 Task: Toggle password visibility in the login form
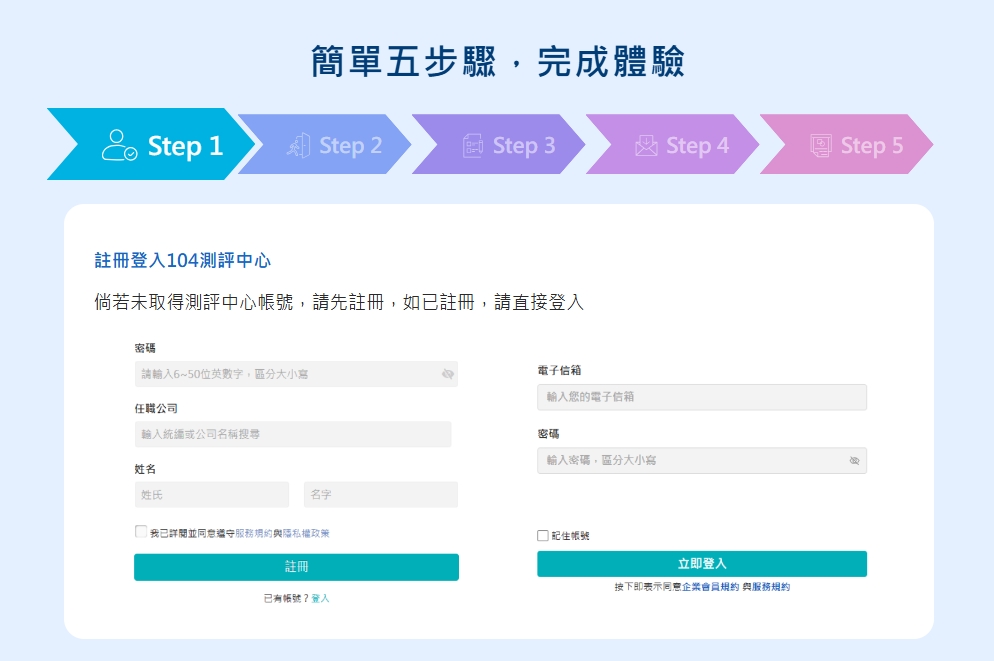[x=854, y=461]
